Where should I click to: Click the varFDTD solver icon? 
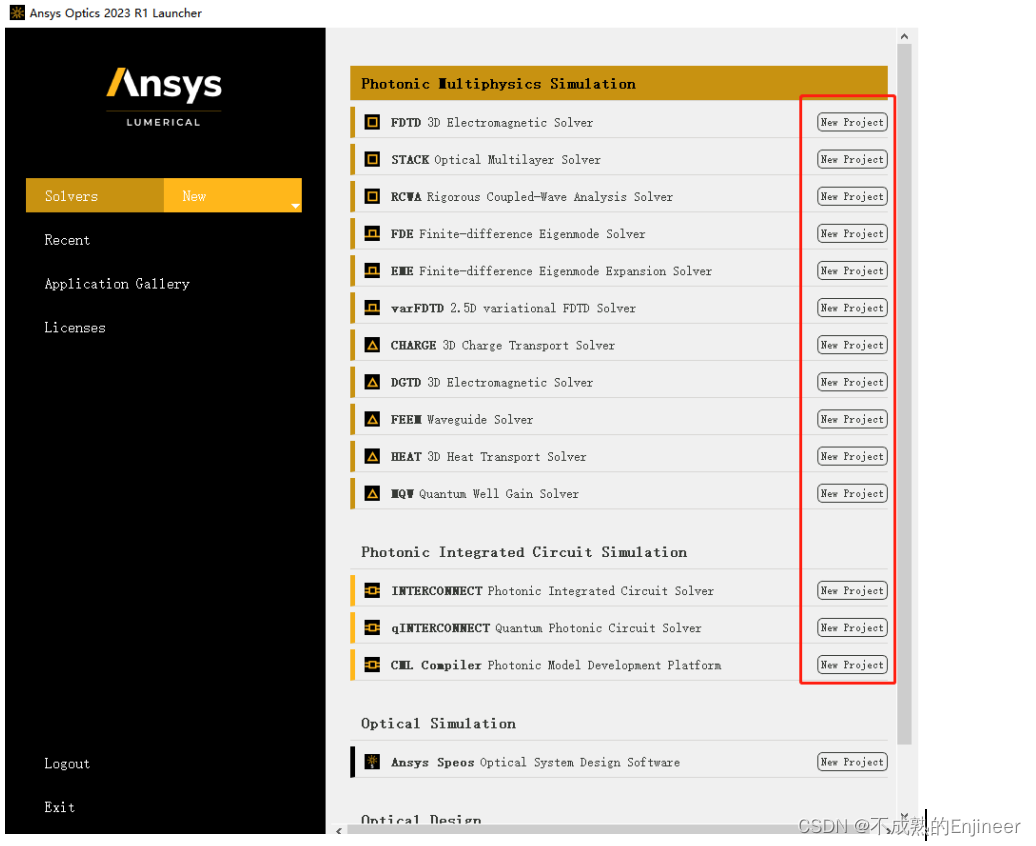tap(373, 308)
